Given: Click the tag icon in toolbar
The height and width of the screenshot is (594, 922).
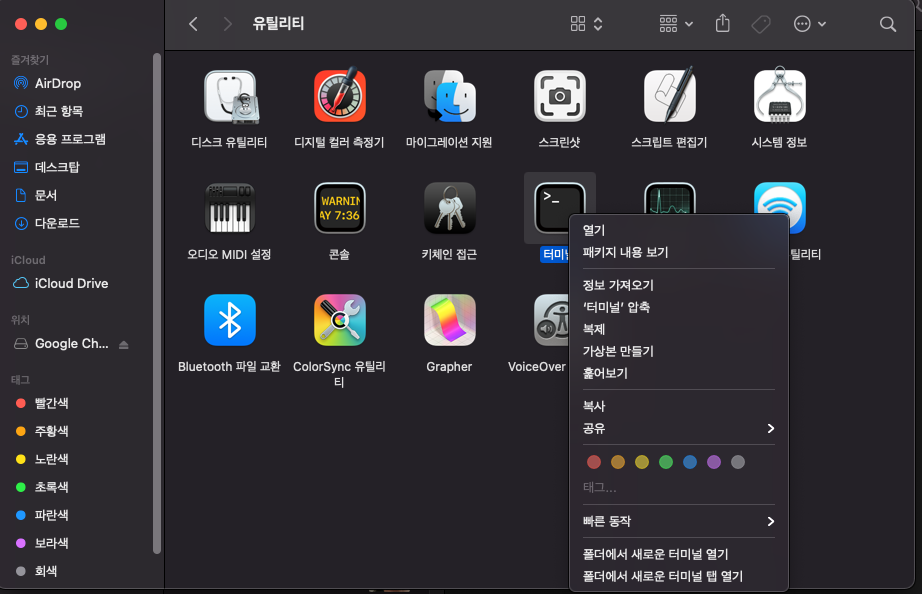Looking at the screenshot, I should tap(761, 24).
